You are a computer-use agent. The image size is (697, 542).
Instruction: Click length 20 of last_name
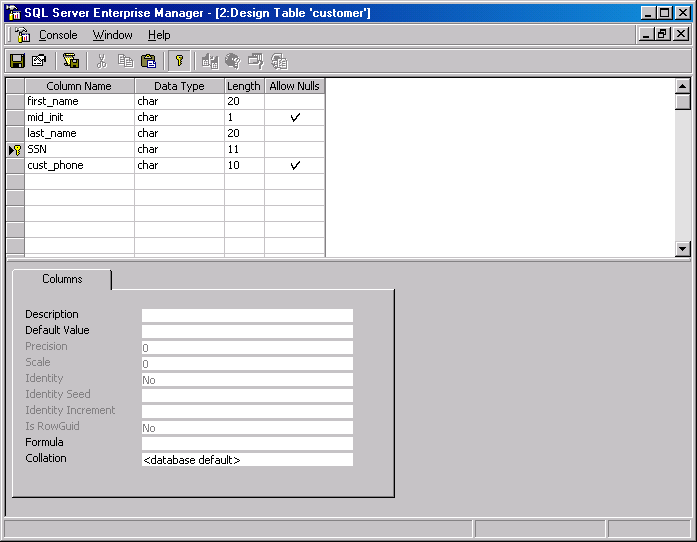244,133
